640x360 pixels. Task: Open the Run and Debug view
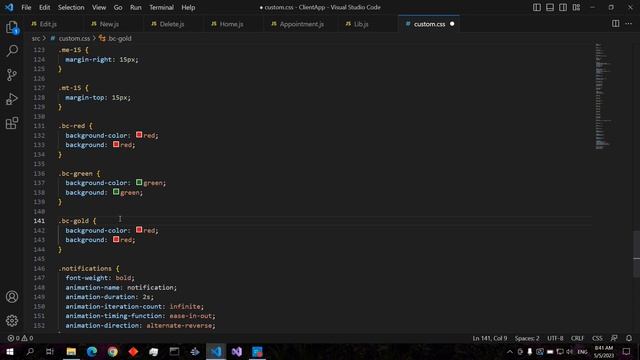12,99
